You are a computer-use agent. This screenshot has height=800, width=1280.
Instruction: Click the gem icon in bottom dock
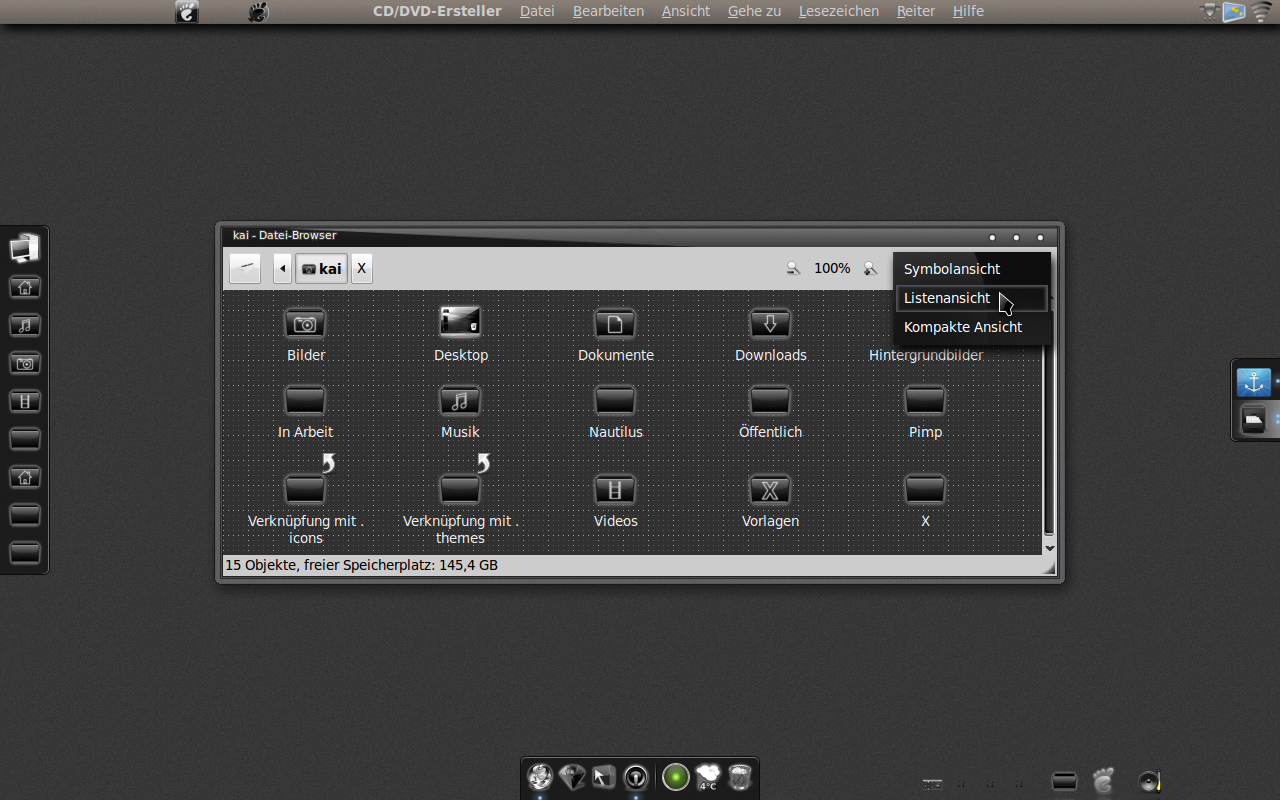(572, 777)
